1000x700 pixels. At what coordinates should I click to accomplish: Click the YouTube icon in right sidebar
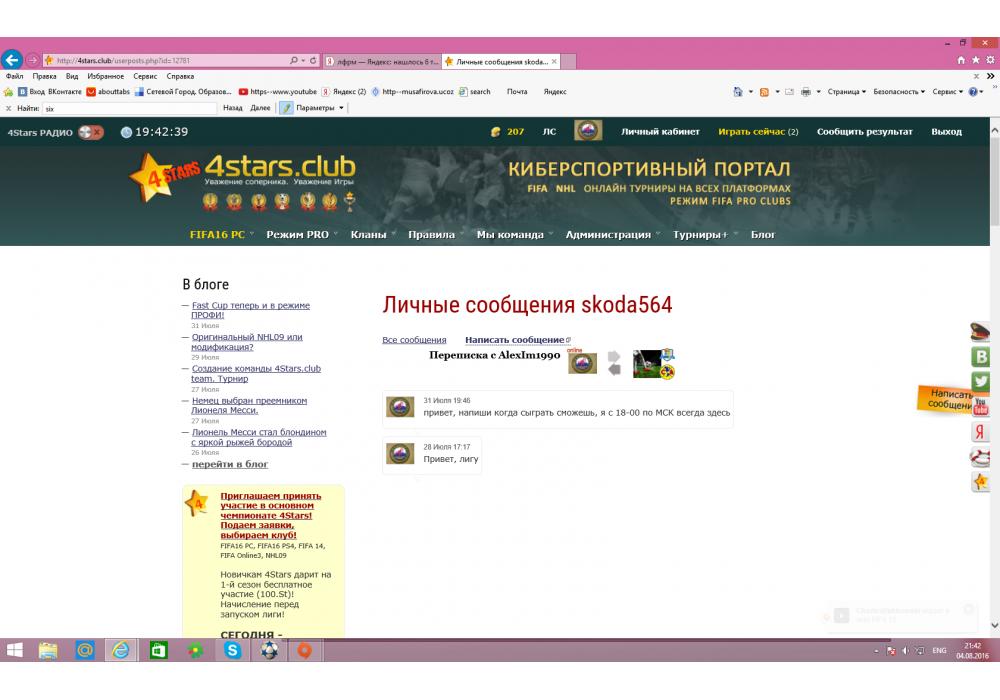981,407
